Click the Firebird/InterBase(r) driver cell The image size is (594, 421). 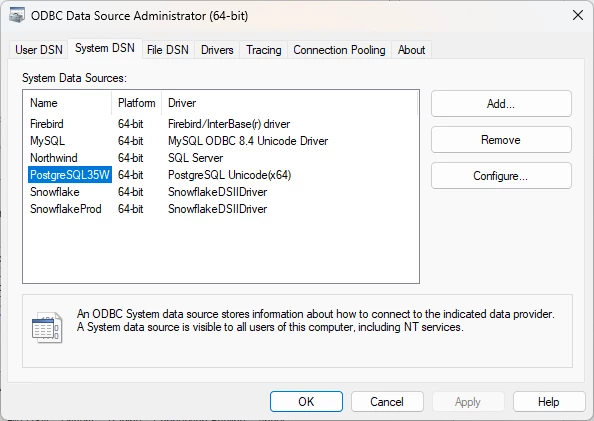(229, 124)
